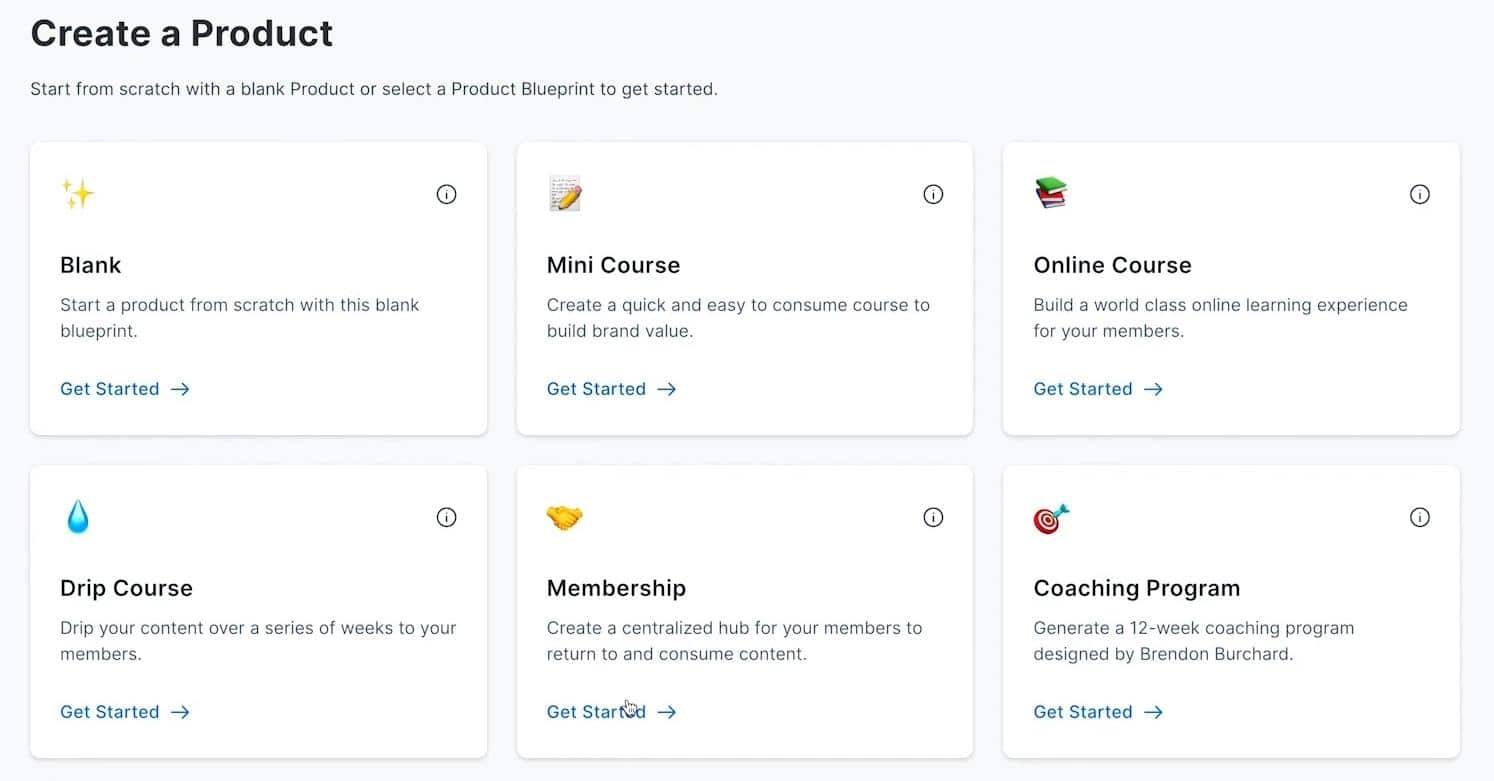Open info icon on Mini Course card
Image resolution: width=1494 pixels, height=781 pixels.
(x=933, y=194)
